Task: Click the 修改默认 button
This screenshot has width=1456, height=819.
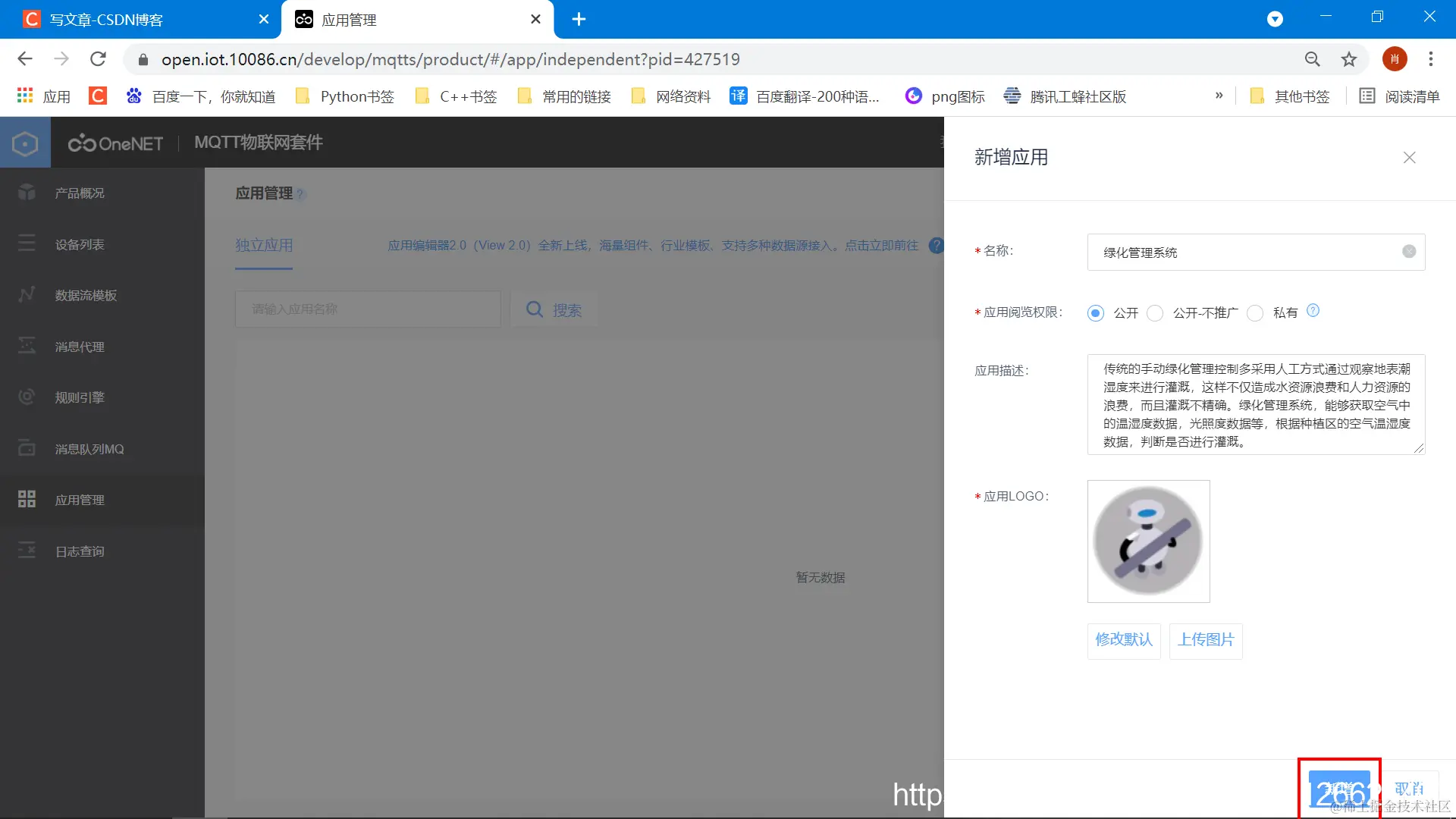Action: tap(1123, 640)
